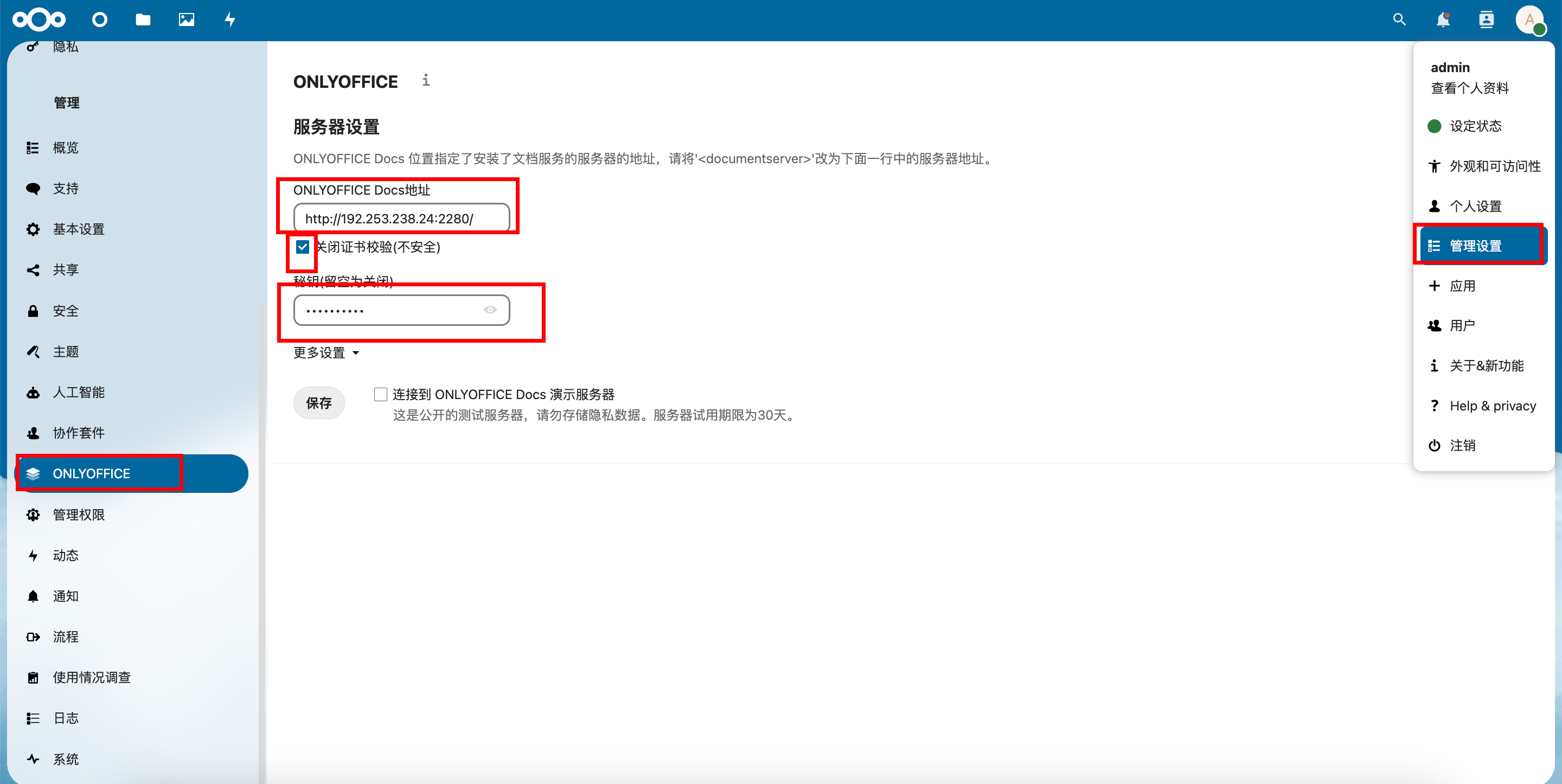Click the ONLYOFFICE Docs address field
The image size is (1562, 784).
[x=401, y=219]
